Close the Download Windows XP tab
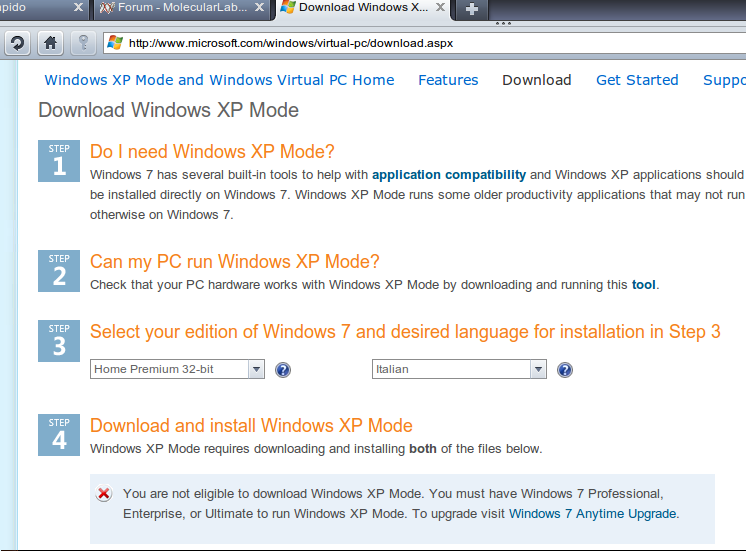Viewport: 746px width, 551px height. click(441, 7)
